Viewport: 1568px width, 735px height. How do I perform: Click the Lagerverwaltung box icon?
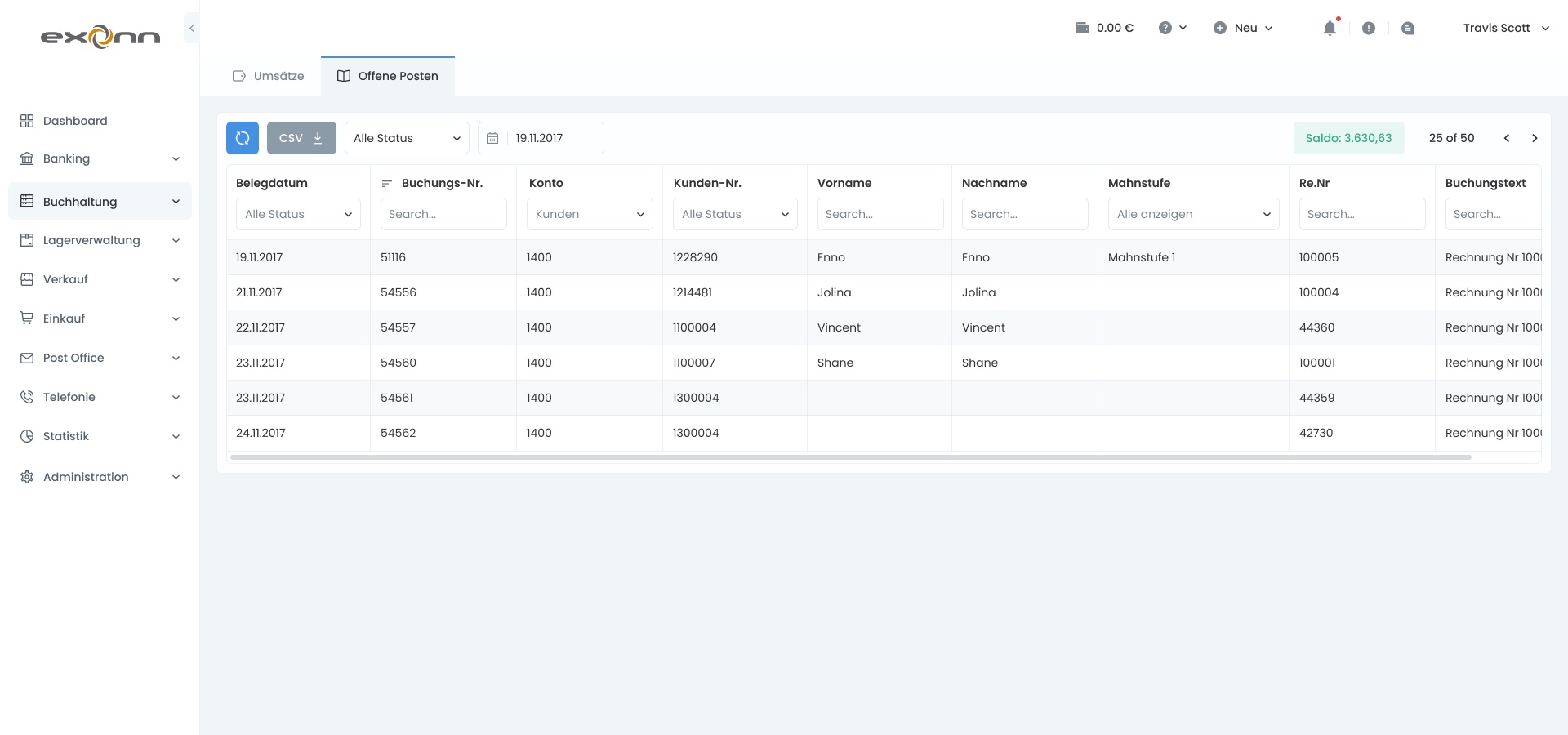click(x=27, y=240)
